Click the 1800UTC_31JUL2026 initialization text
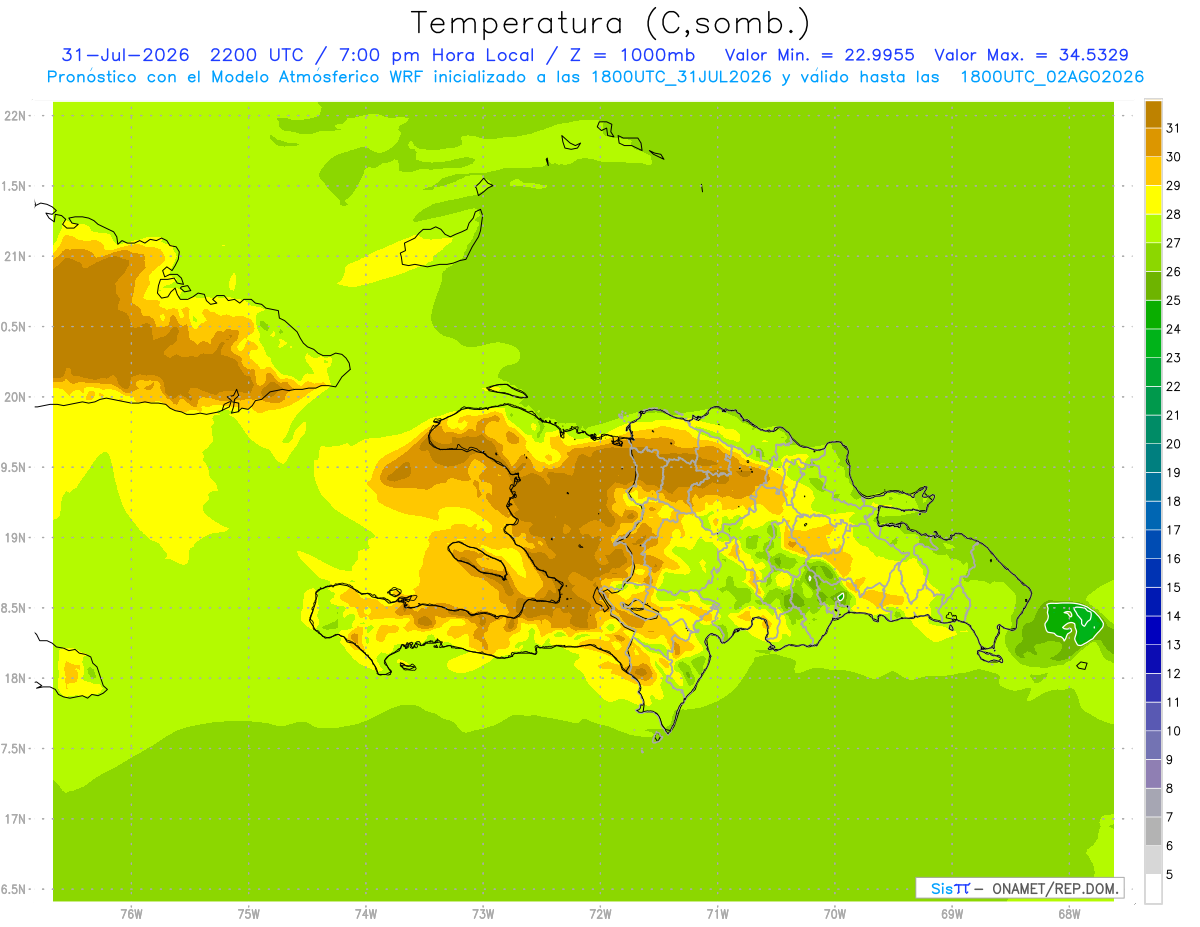The width and height of the screenshot is (1200, 927). click(680, 77)
